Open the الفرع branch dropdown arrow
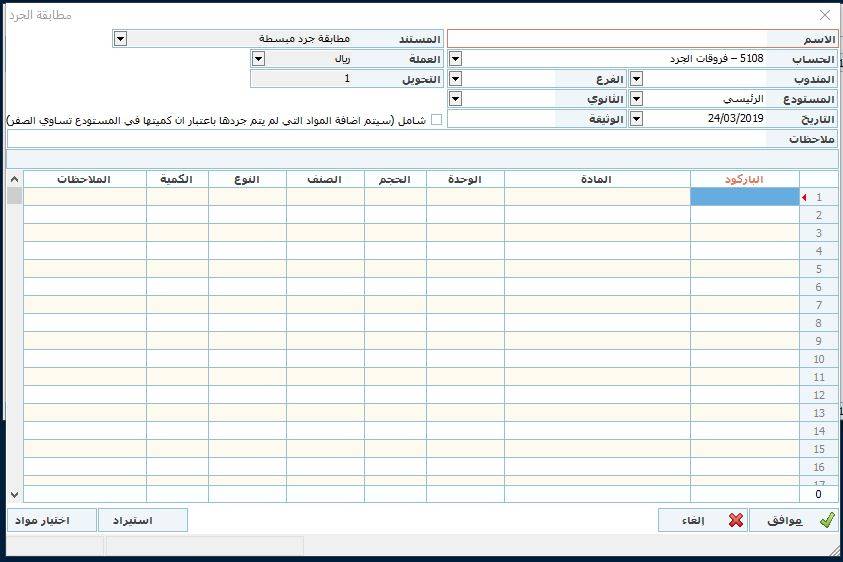Viewport: 843px width, 562px height. pos(455,79)
